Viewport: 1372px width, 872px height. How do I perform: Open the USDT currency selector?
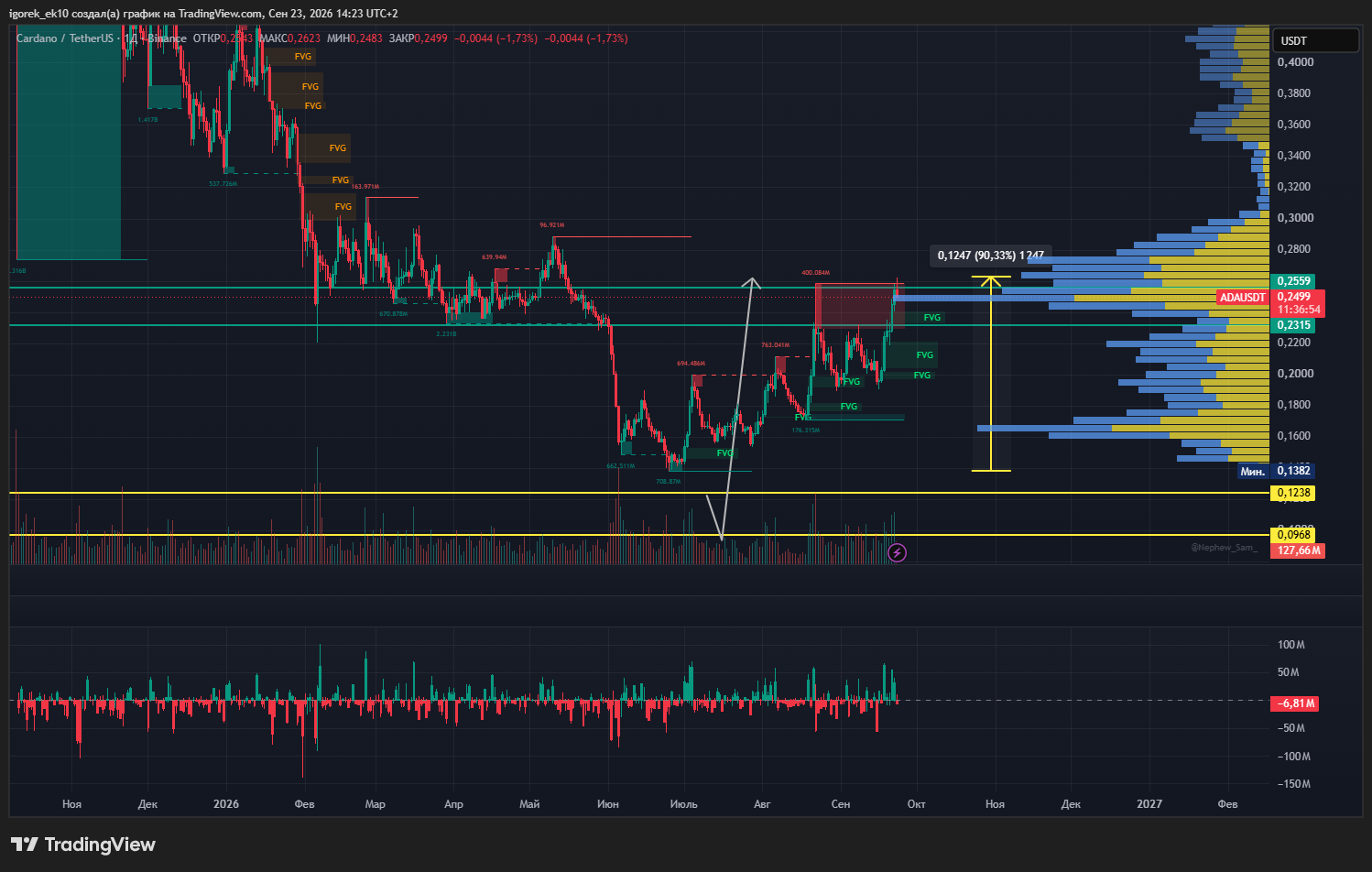[x=1315, y=40]
